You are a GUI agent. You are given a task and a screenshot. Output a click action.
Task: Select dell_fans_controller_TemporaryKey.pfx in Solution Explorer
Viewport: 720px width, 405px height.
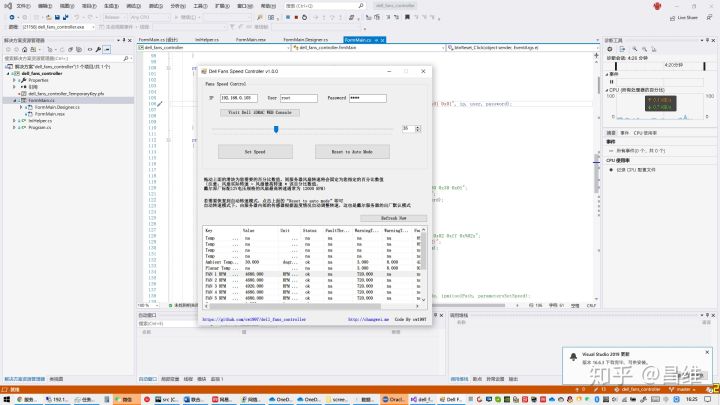(66, 94)
